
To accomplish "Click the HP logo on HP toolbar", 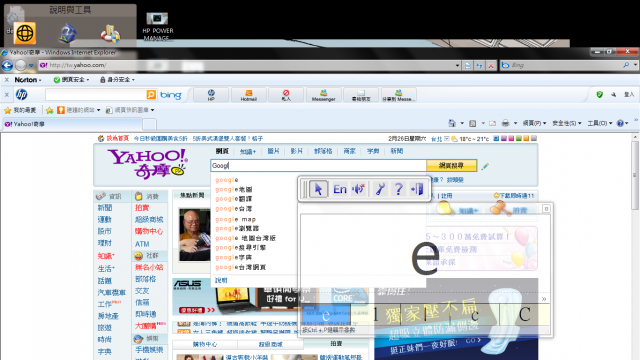I will [21, 95].
